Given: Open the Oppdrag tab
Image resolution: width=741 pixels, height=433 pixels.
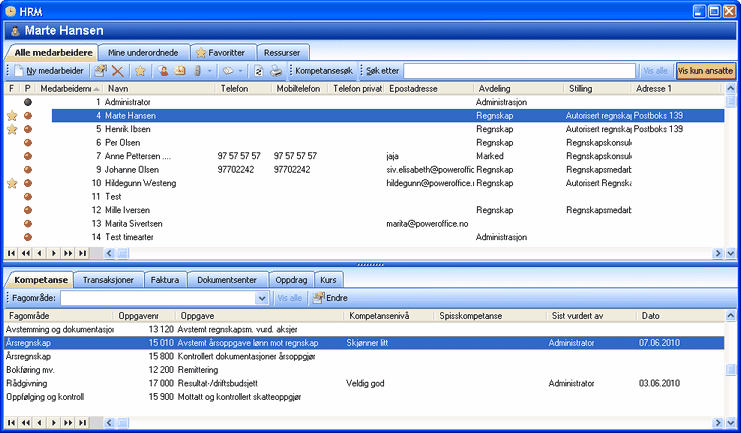Looking at the screenshot, I should coord(291,280).
